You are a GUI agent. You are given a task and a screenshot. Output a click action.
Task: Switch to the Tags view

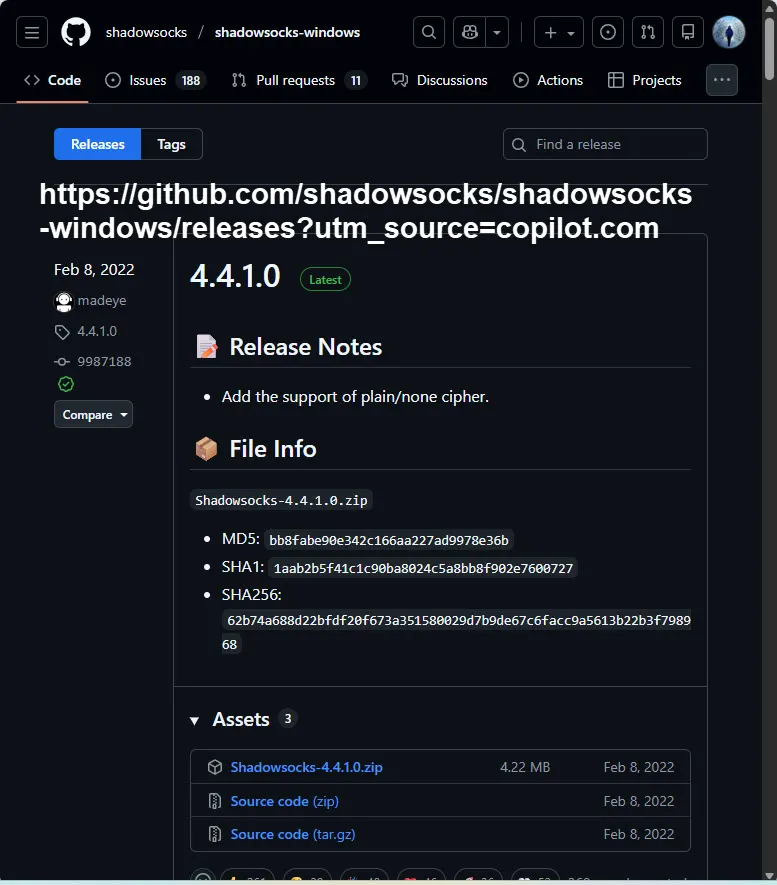171,144
